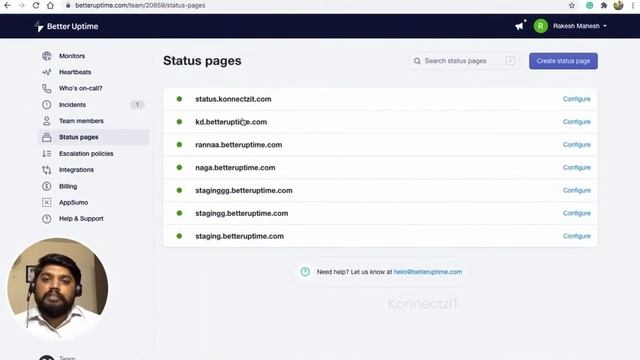Reload the page in the browser
This screenshot has height=360, width=640.
click(36, 5)
